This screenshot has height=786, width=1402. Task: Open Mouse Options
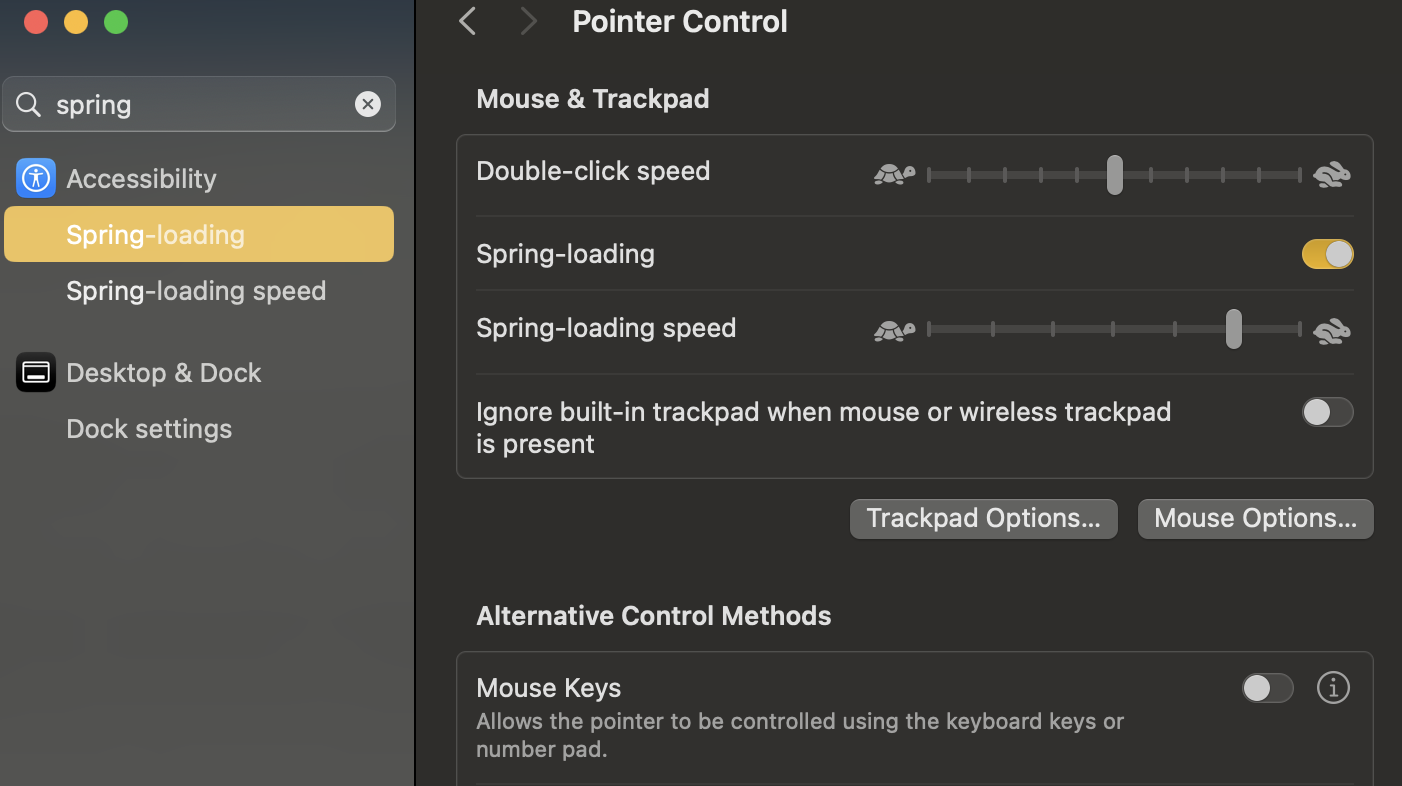[1255, 518]
